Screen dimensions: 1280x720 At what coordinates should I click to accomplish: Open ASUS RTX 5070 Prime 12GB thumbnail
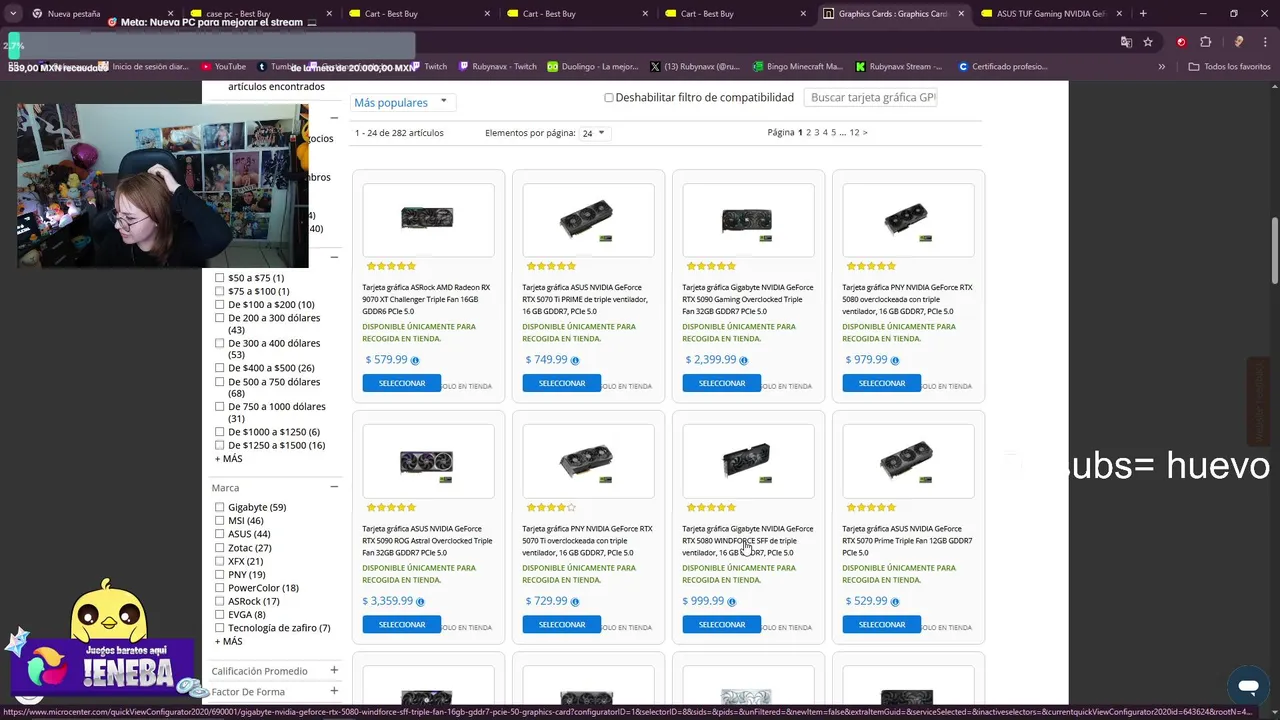(x=908, y=460)
